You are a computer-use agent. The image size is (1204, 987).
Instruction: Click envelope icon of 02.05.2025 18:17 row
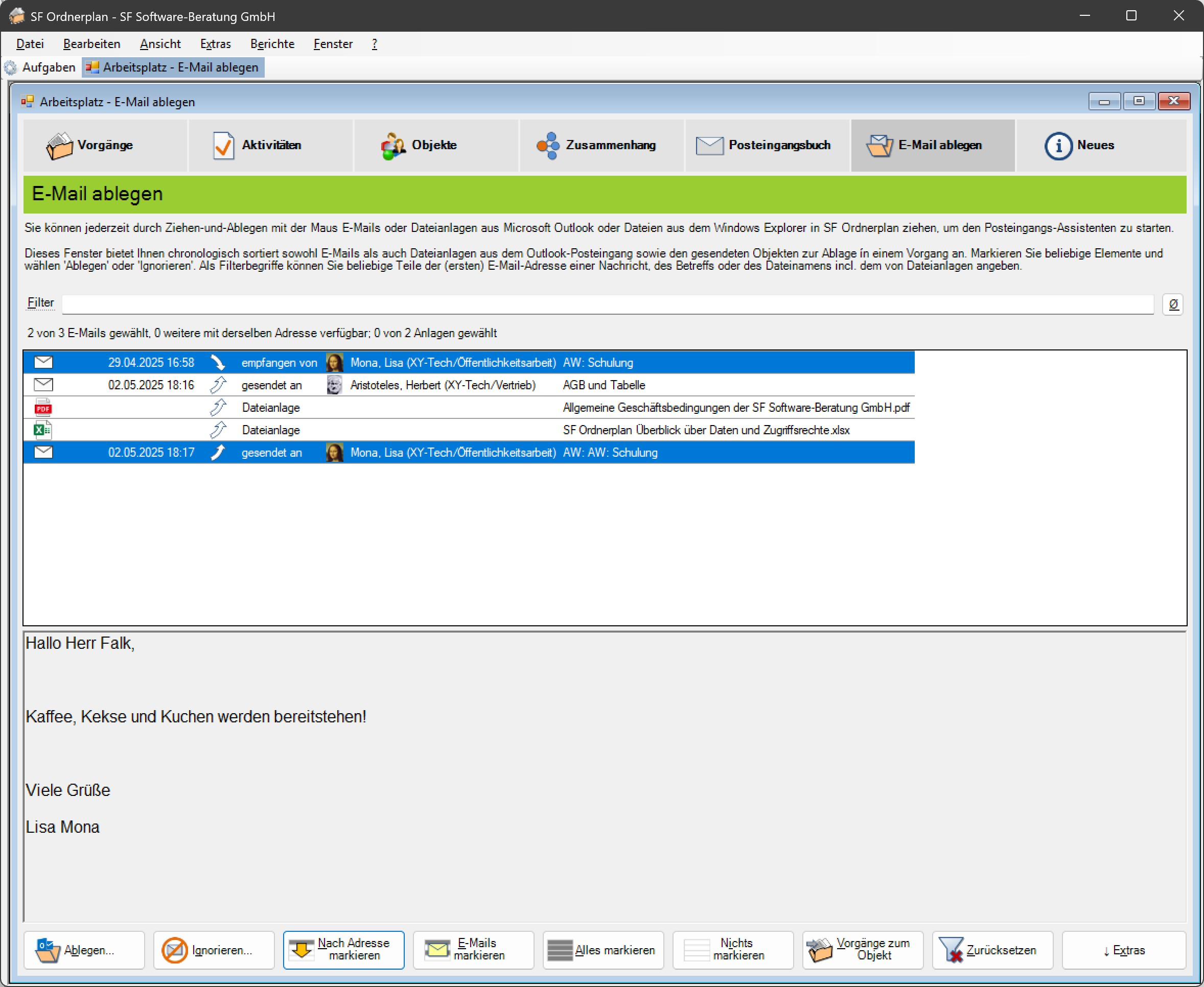(x=43, y=452)
